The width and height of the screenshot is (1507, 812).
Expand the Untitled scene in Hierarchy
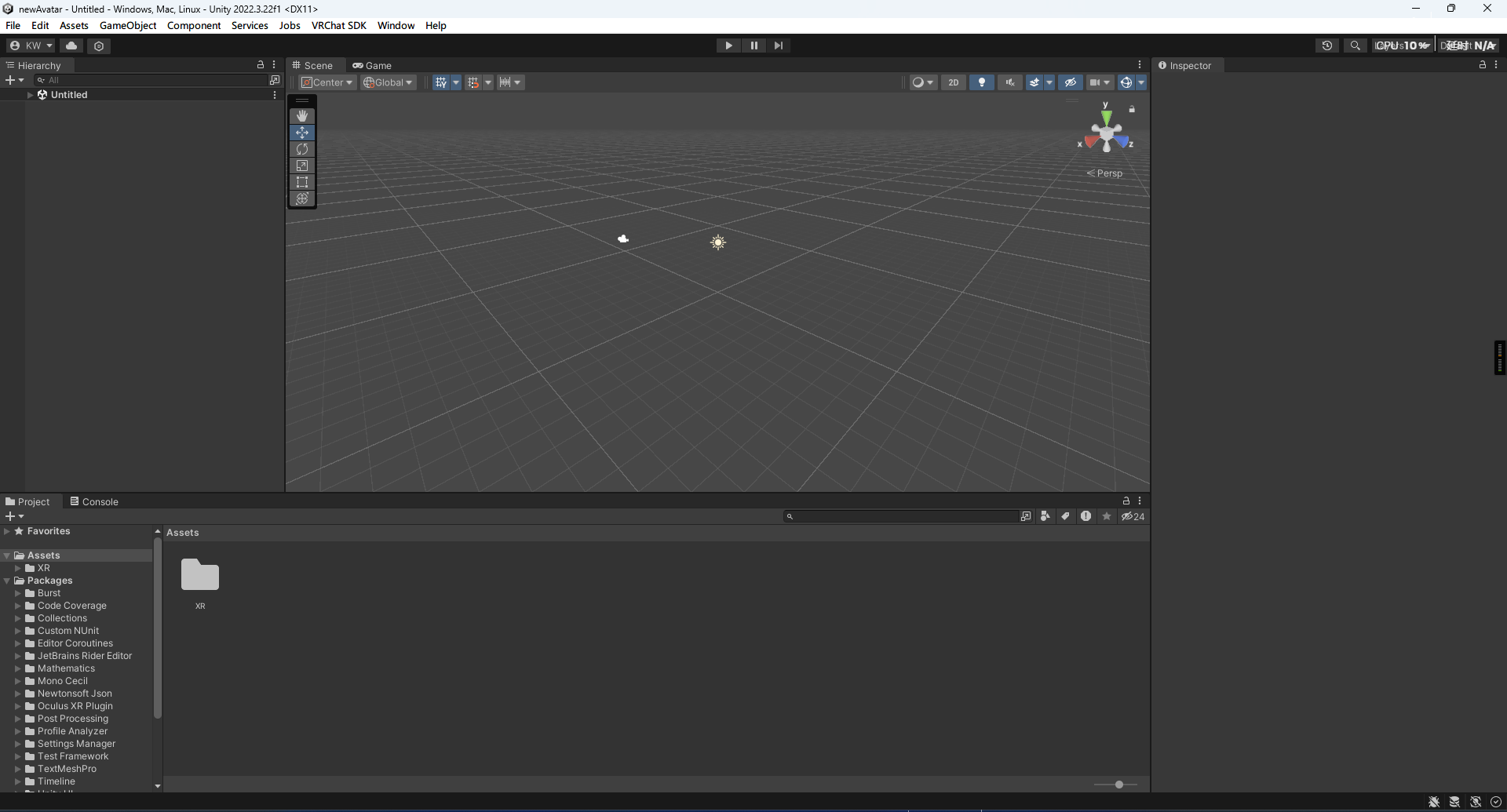pyautogui.click(x=31, y=95)
